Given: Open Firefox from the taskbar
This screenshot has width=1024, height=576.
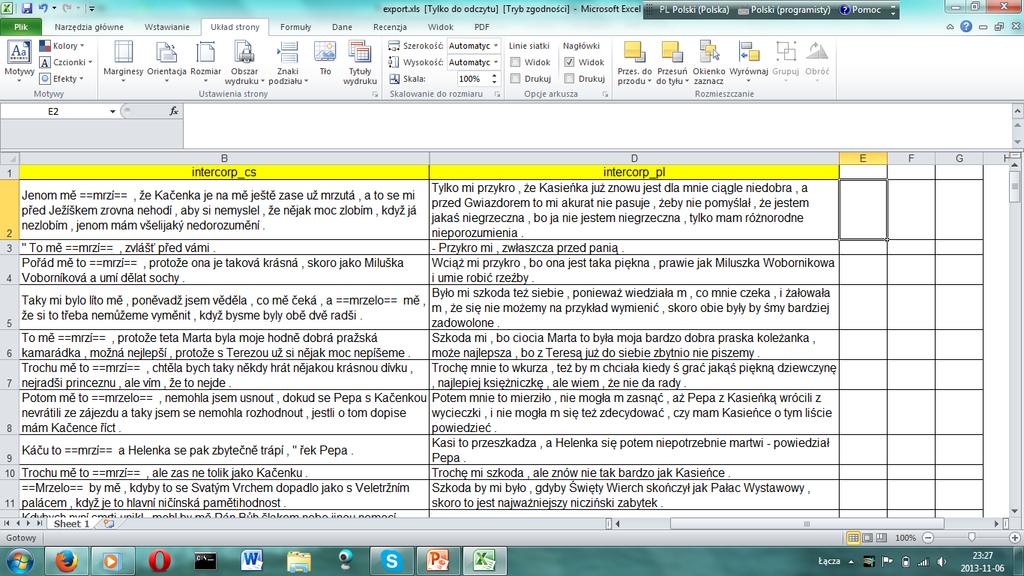Looking at the screenshot, I should pos(66,561).
